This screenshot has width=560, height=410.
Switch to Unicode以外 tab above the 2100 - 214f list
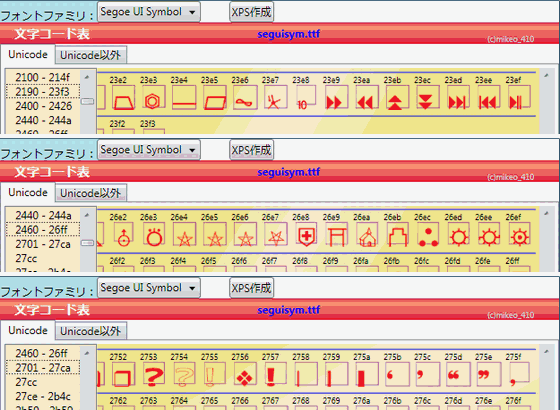pos(91,55)
